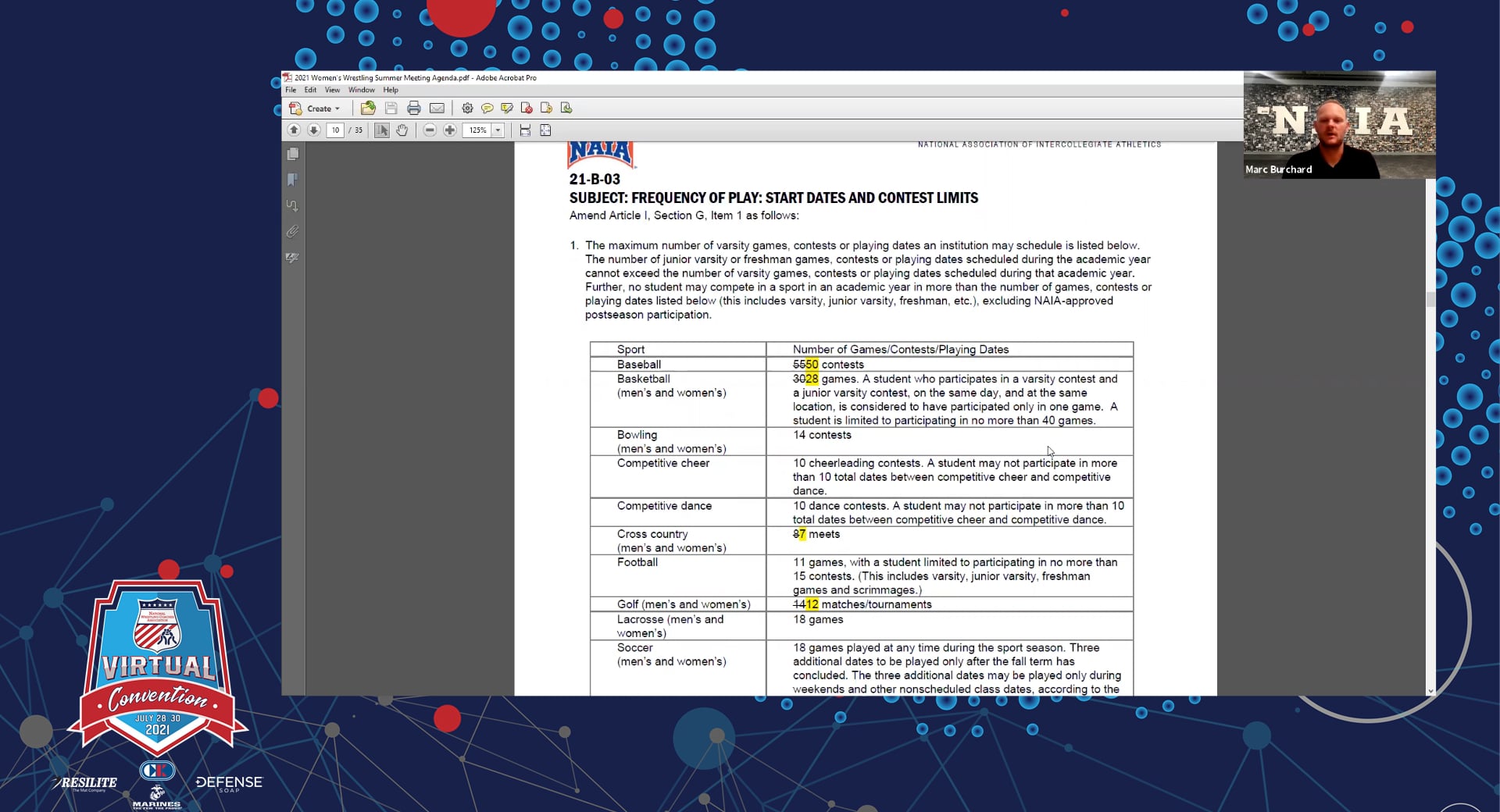1500x812 pixels.
Task: Click the NAIA logo on the page
Action: 601,154
